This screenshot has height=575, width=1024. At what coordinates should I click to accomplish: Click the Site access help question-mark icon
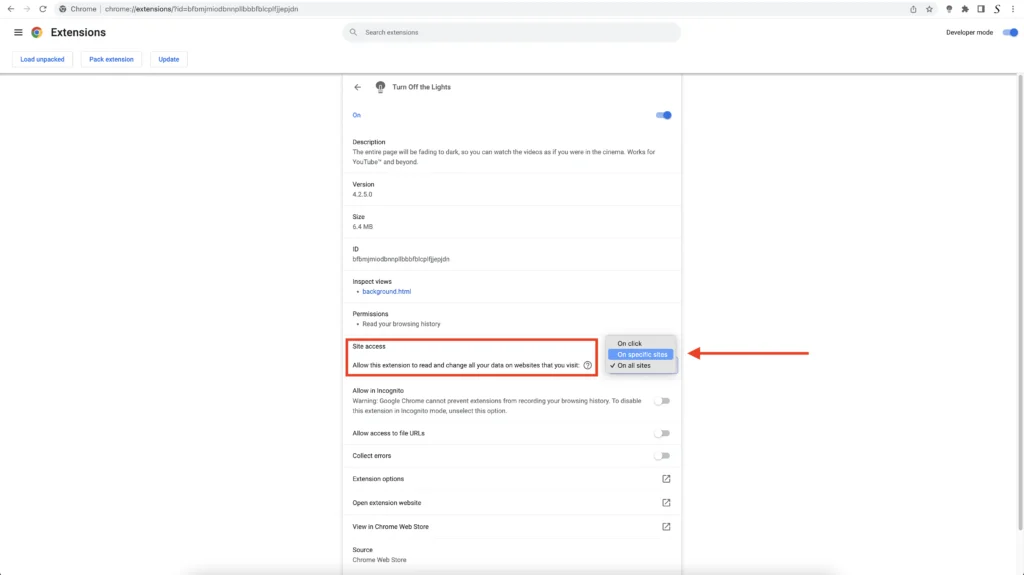pos(587,366)
